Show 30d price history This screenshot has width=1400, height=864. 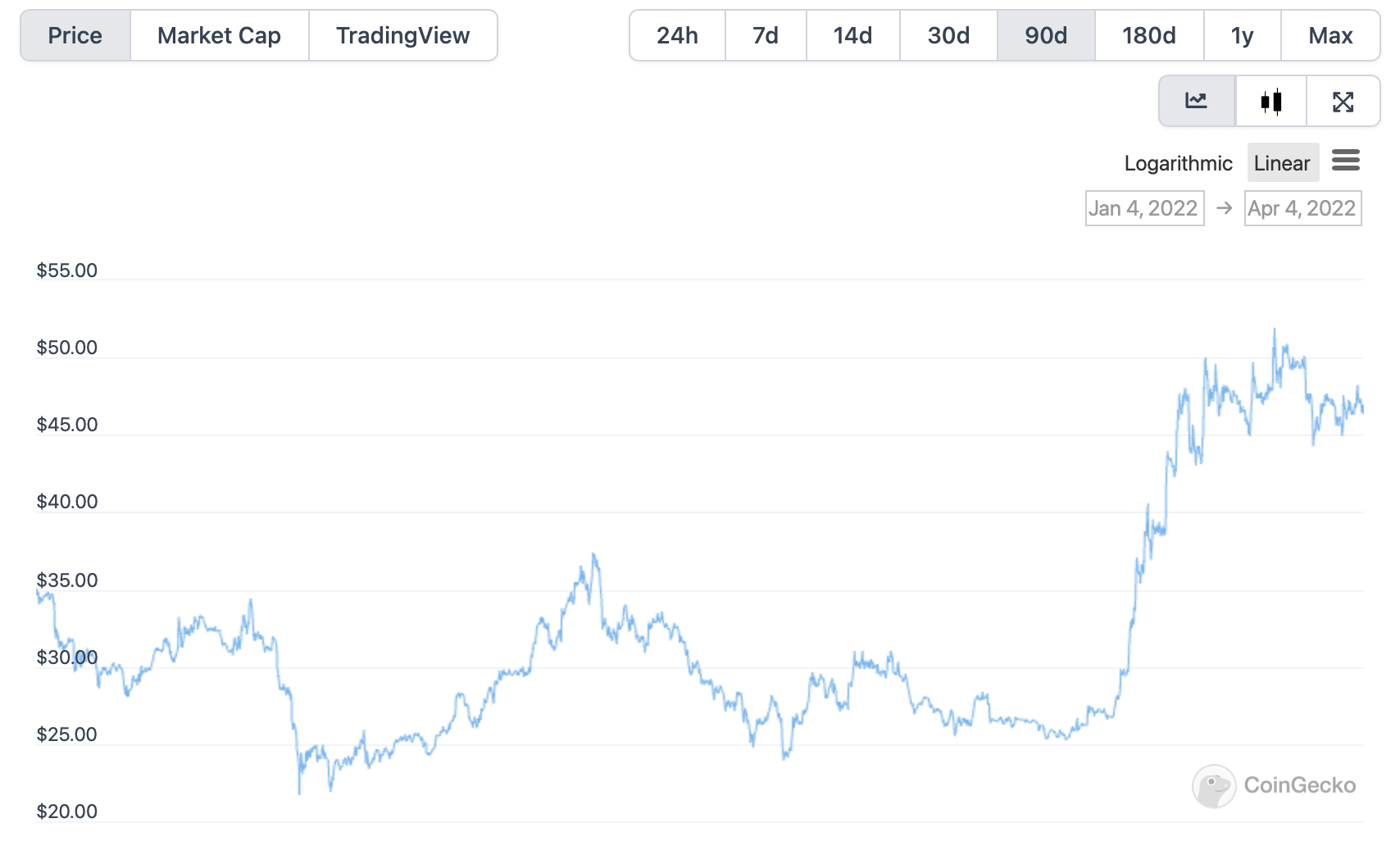click(948, 35)
